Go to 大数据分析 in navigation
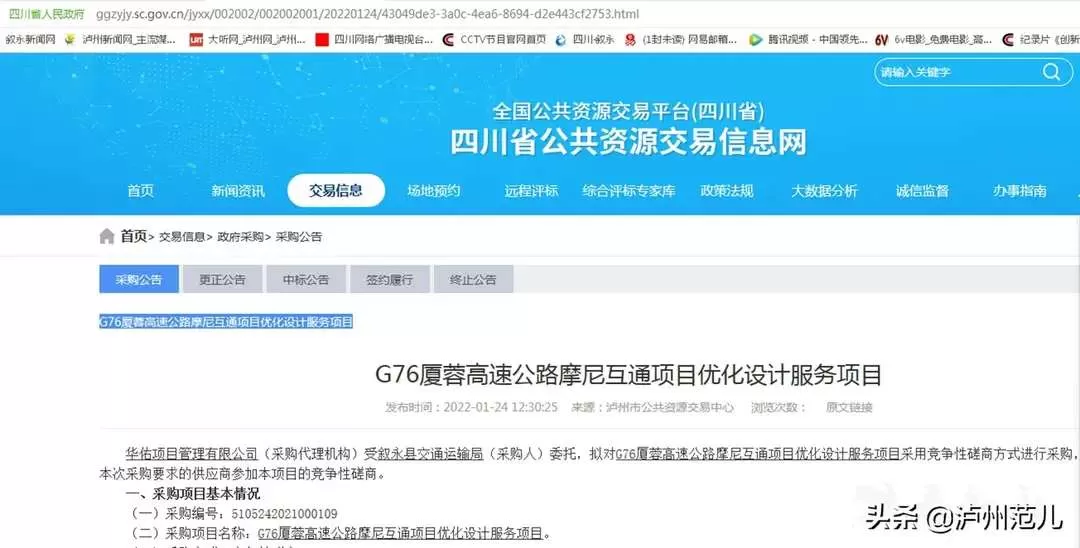1080x548 pixels. 824,191
